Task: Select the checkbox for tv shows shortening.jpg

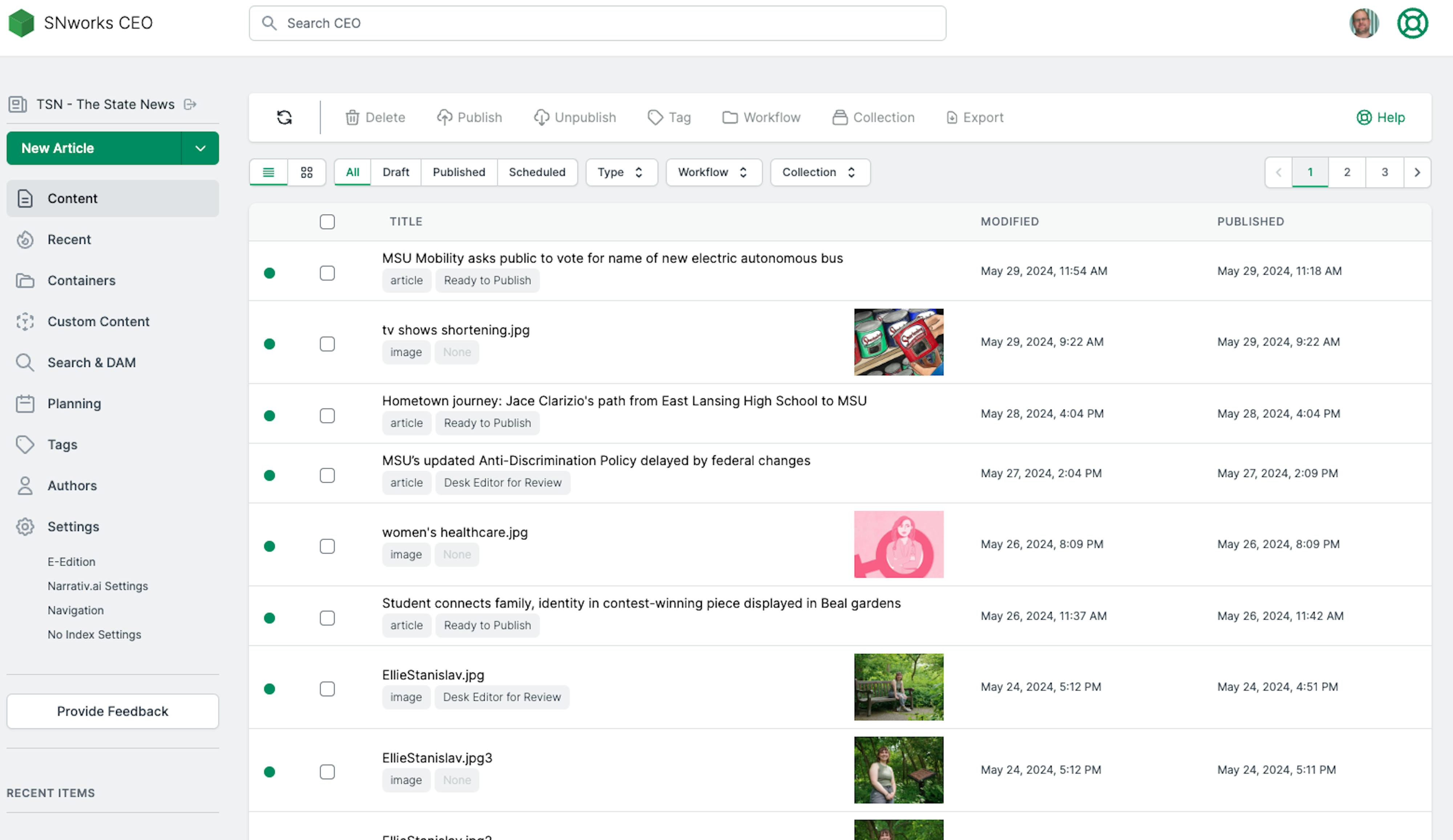Action: tap(327, 344)
